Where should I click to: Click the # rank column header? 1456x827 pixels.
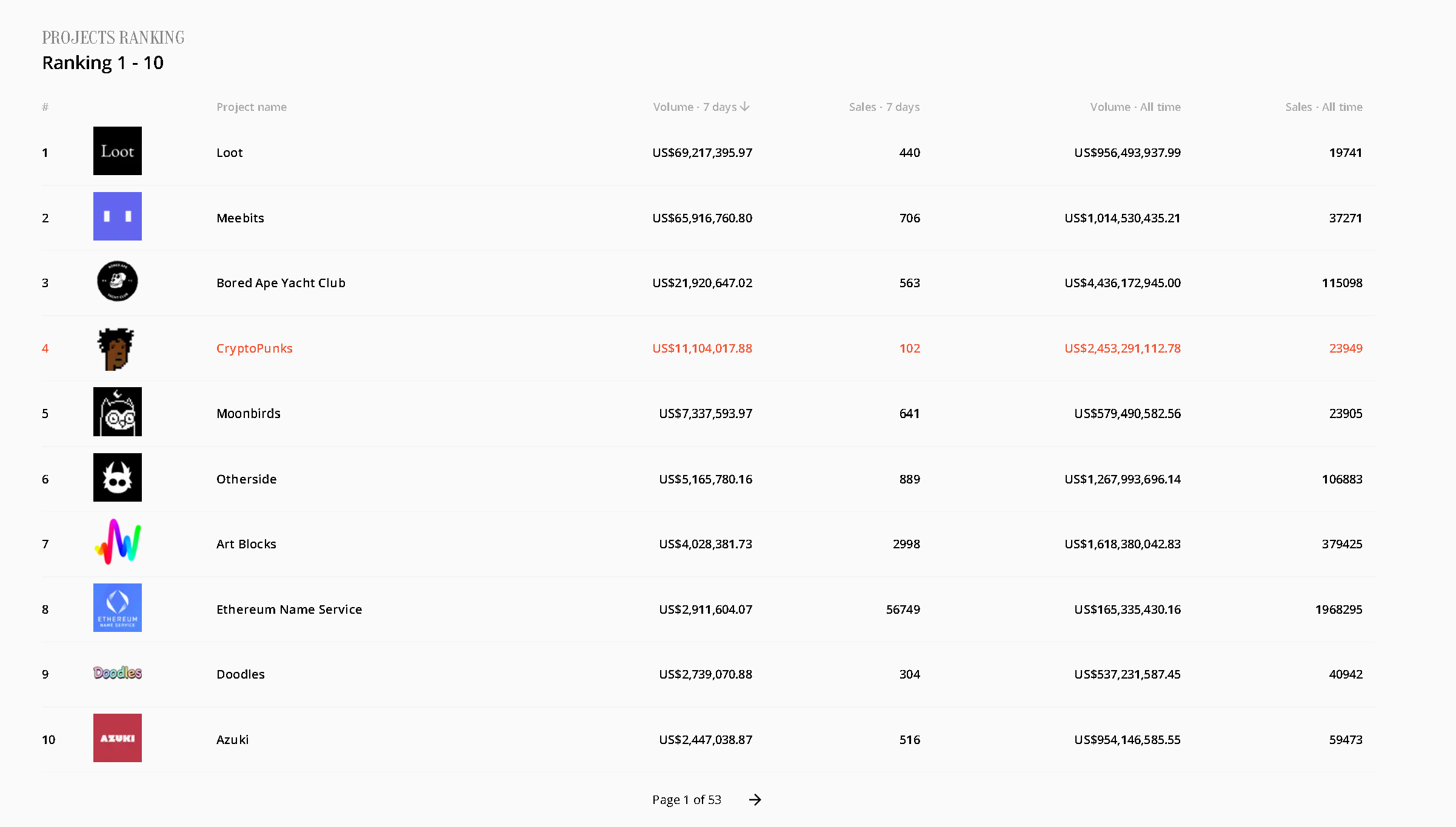45,107
